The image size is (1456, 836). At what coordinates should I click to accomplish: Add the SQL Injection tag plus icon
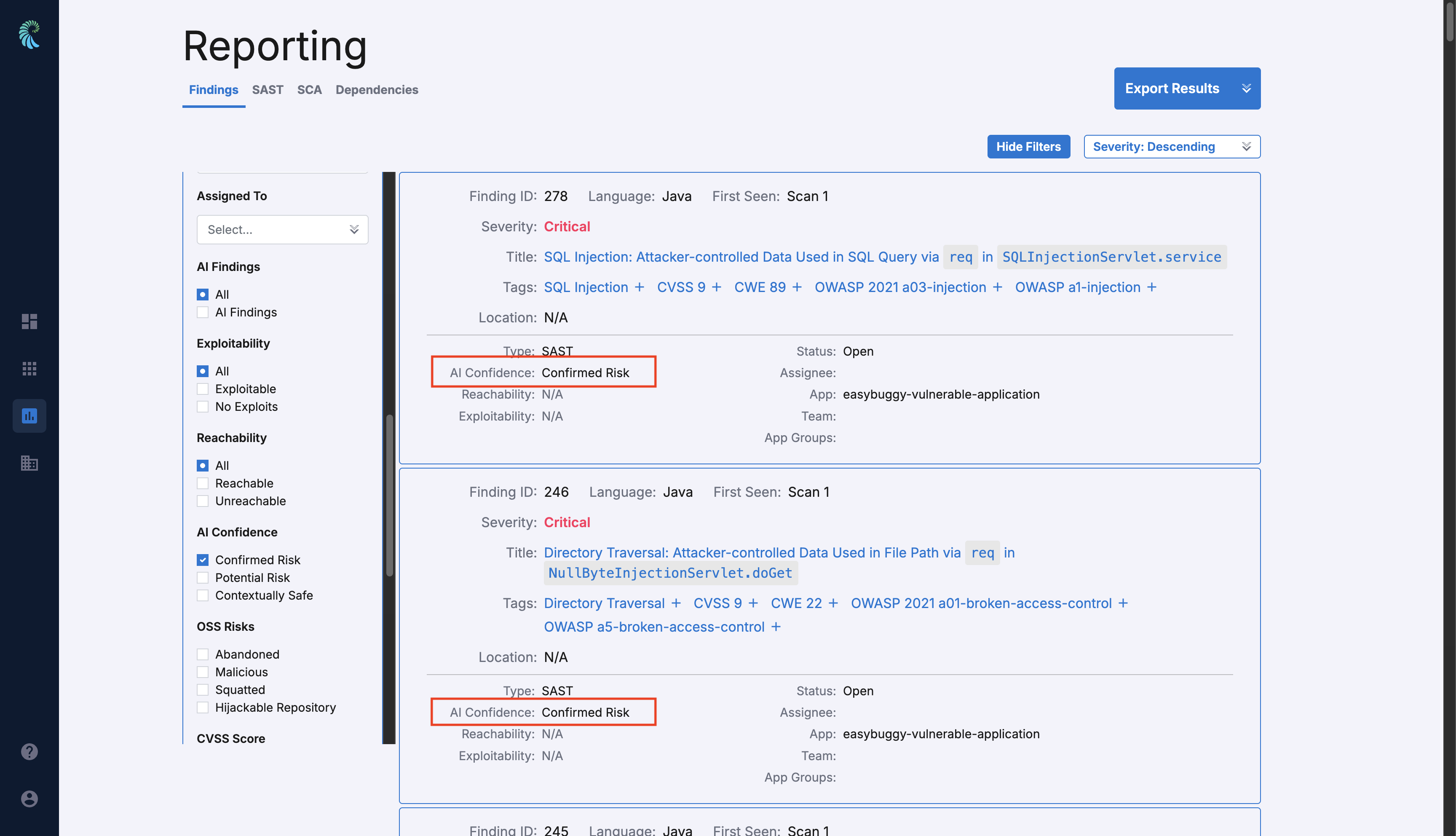640,287
